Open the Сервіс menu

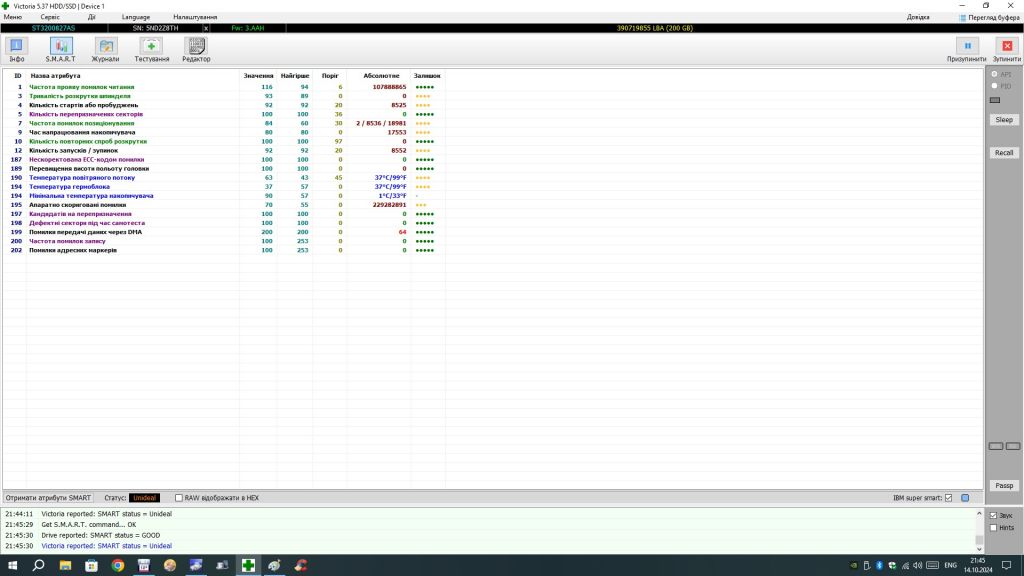[x=50, y=17]
